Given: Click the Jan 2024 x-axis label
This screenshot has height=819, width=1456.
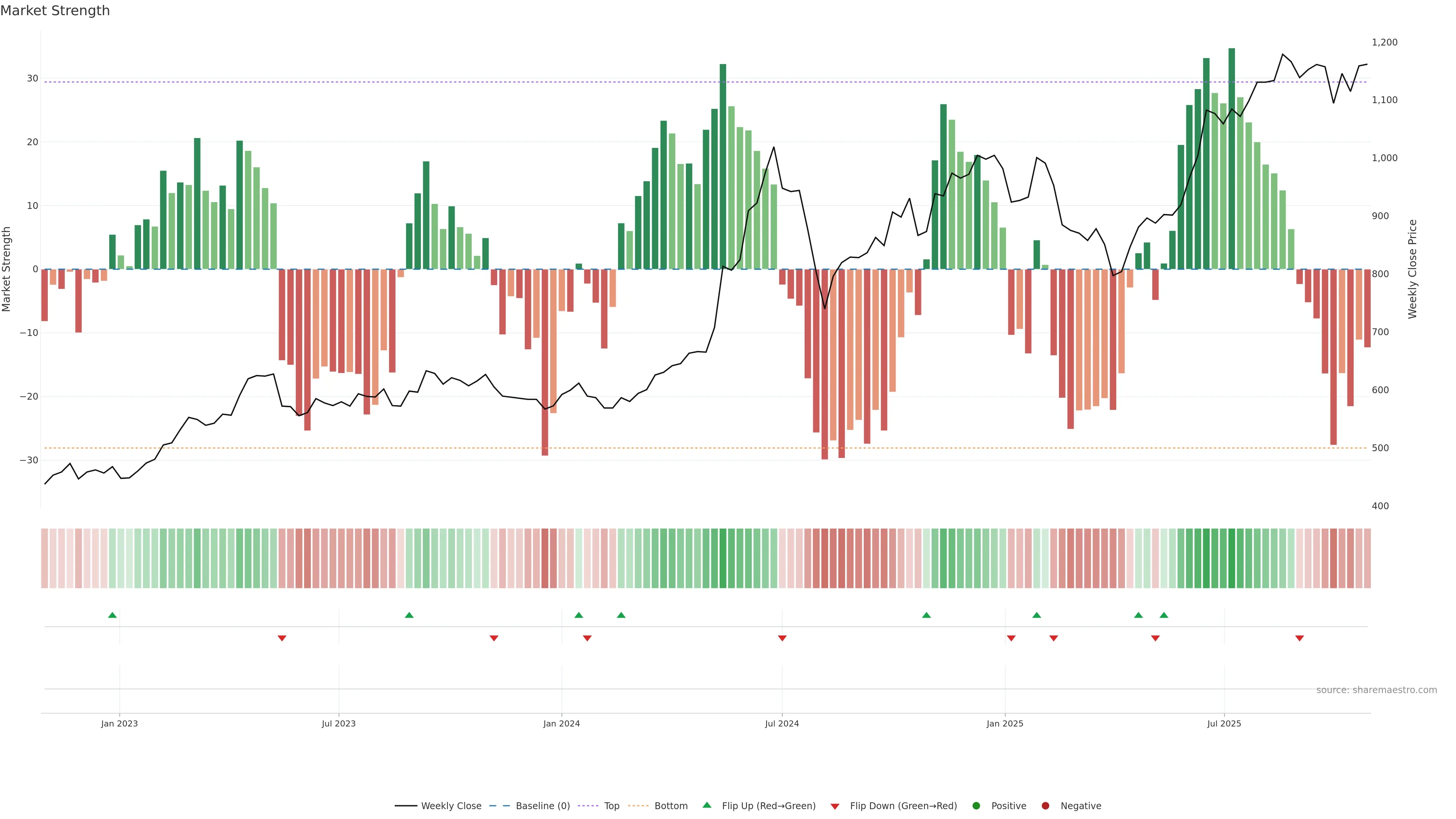Looking at the screenshot, I should click(561, 723).
